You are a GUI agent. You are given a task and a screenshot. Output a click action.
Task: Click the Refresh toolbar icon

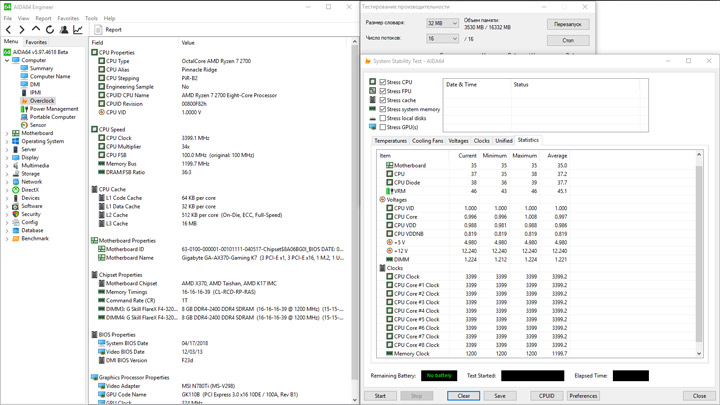50,30
